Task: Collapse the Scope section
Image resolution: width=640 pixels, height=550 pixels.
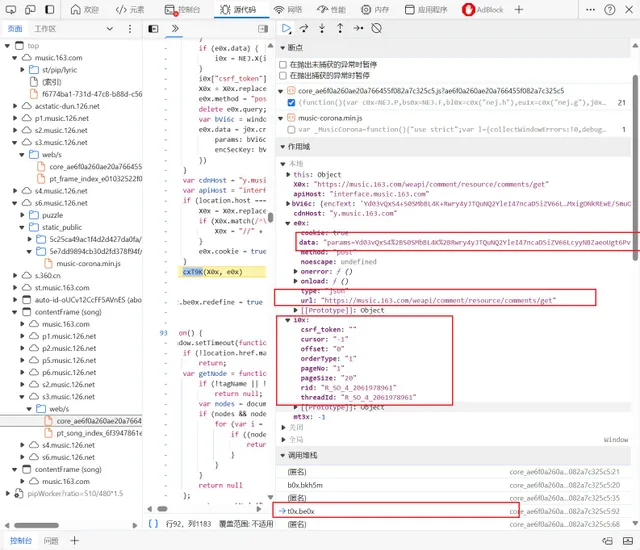Action: (282, 147)
